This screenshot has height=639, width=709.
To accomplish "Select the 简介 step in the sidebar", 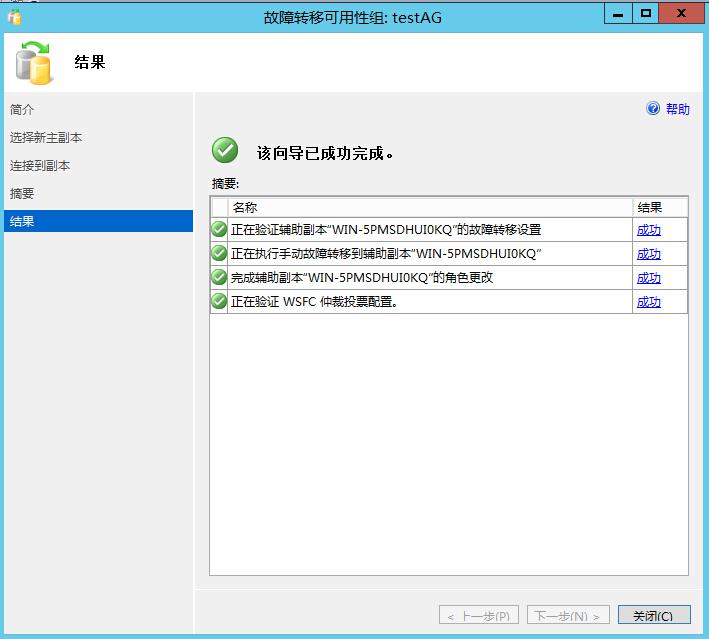I will tap(22, 109).
